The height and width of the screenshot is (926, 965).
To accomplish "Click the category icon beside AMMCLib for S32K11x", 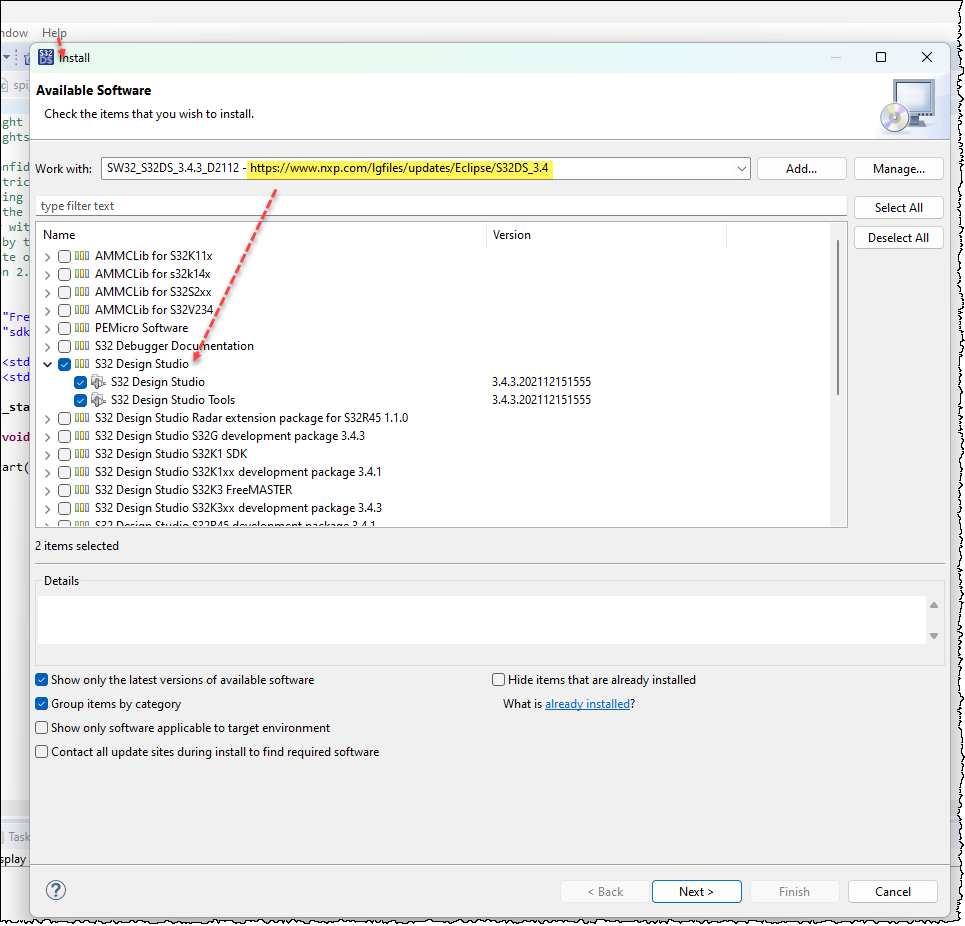I will click(x=83, y=255).
